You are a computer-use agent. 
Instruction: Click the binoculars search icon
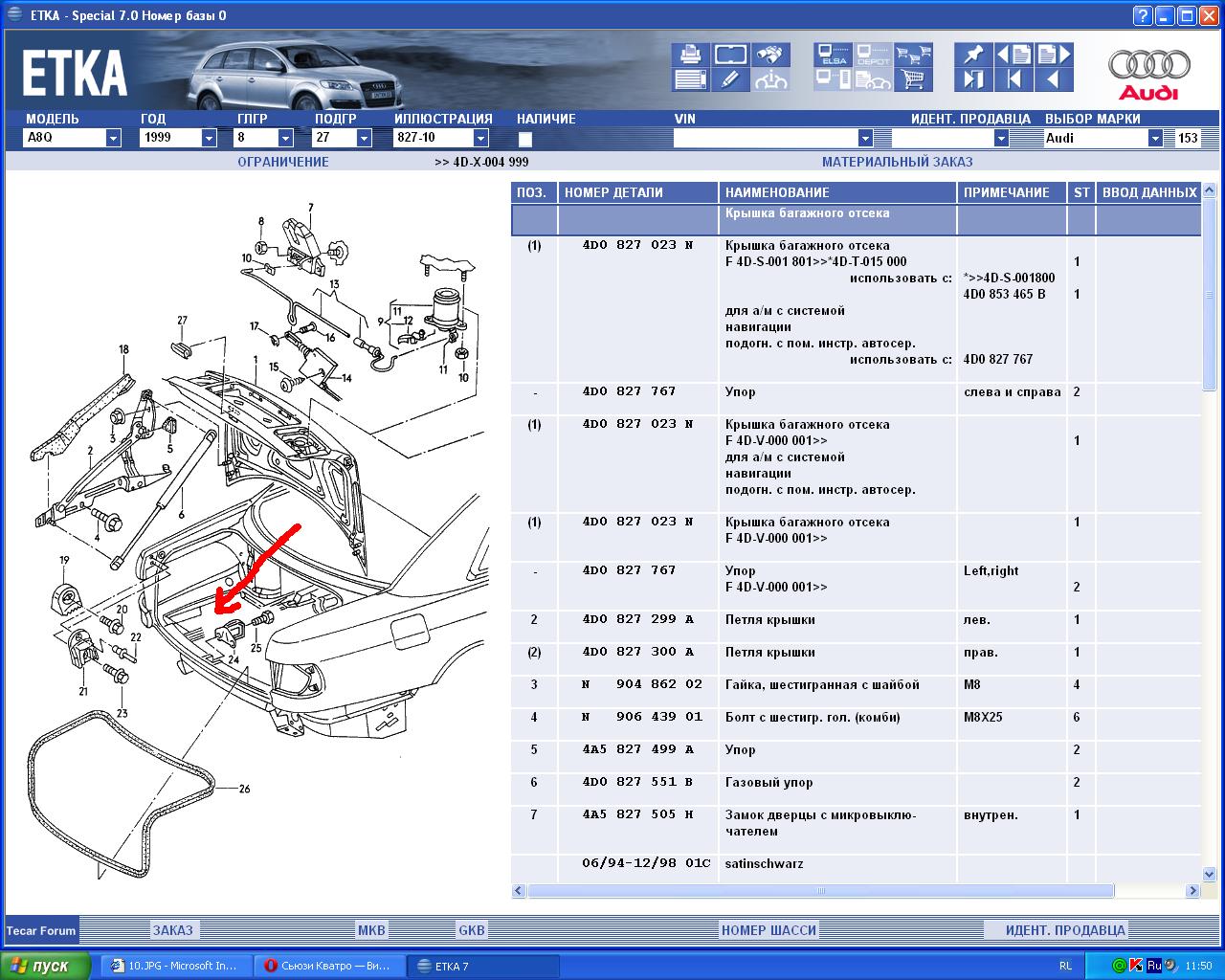(770, 55)
